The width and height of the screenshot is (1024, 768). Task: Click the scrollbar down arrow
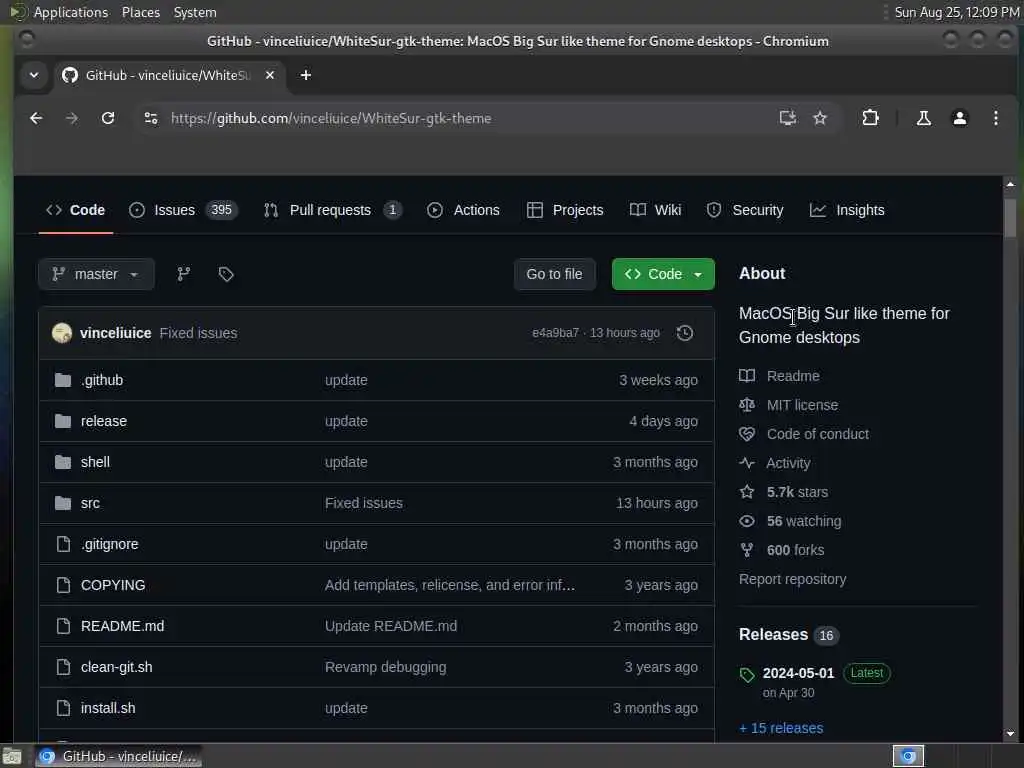[1010, 733]
